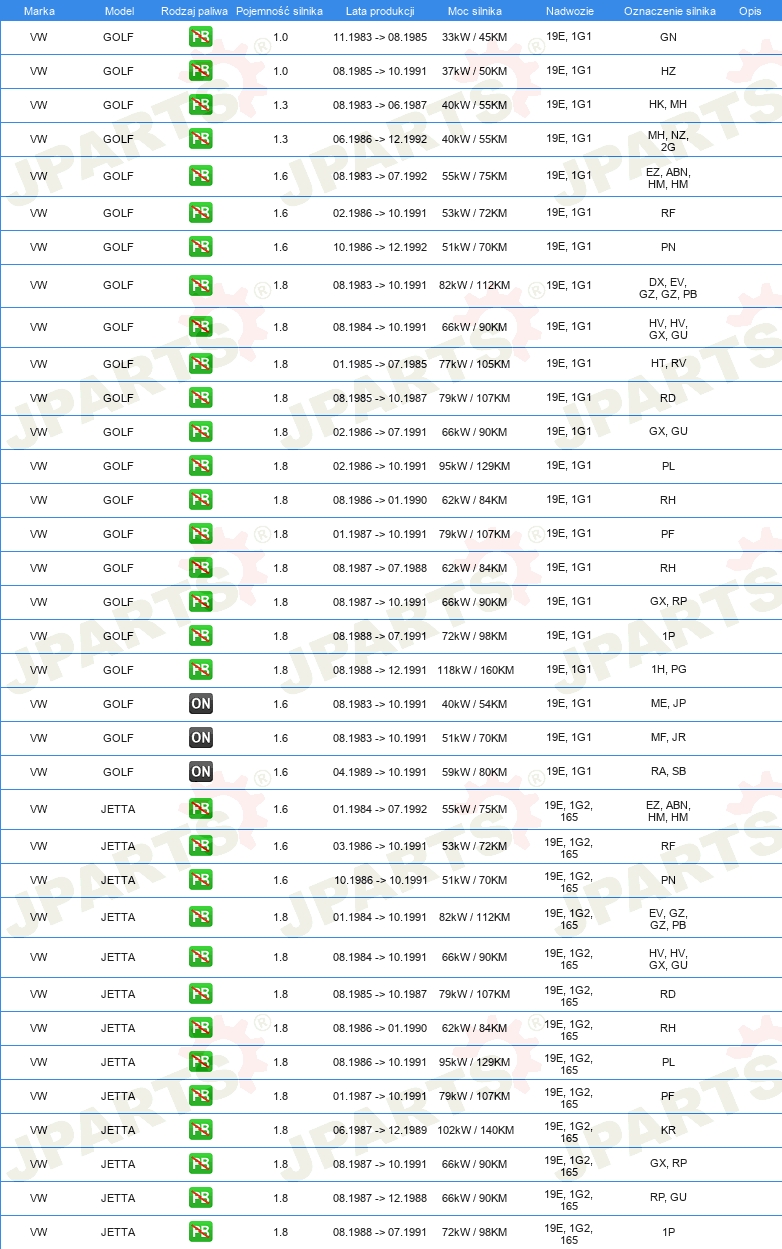The height and width of the screenshot is (1249, 782).
Task: Click the date range 01.1985 -> 07.1985
Action: click(x=380, y=364)
